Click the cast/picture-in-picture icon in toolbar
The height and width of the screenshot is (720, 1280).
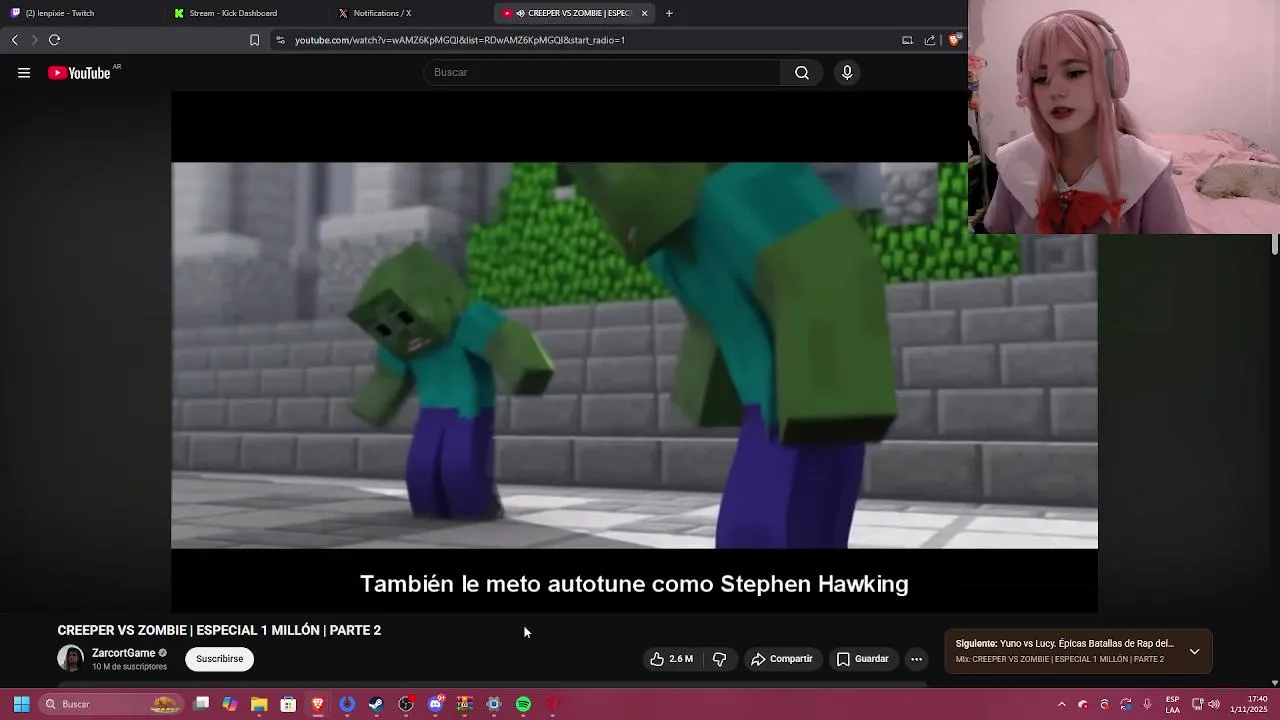coord(907,40)
